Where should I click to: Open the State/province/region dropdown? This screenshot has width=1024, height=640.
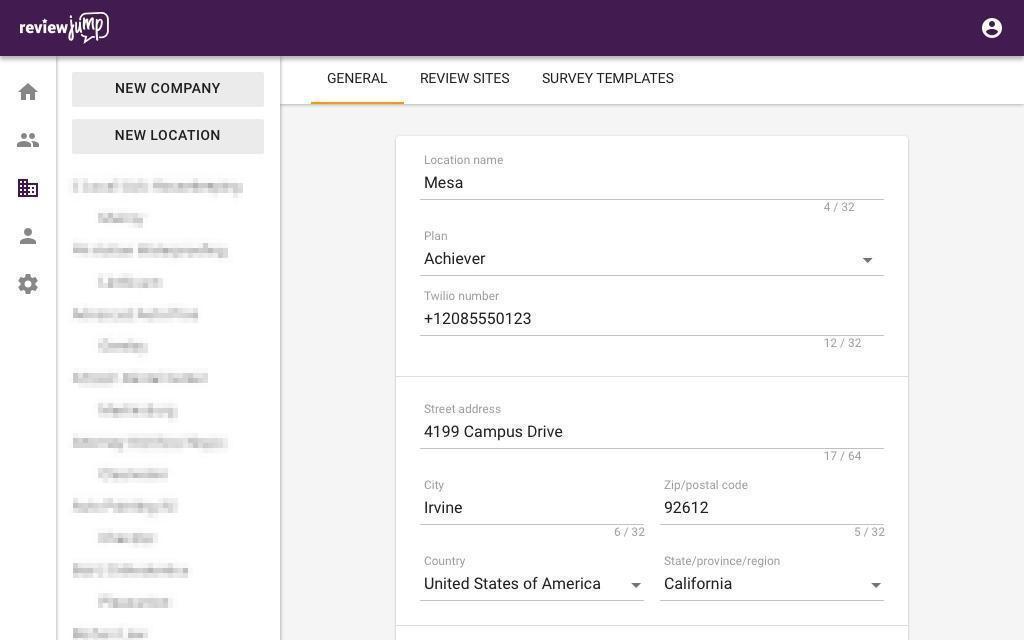tap(772, 584)
